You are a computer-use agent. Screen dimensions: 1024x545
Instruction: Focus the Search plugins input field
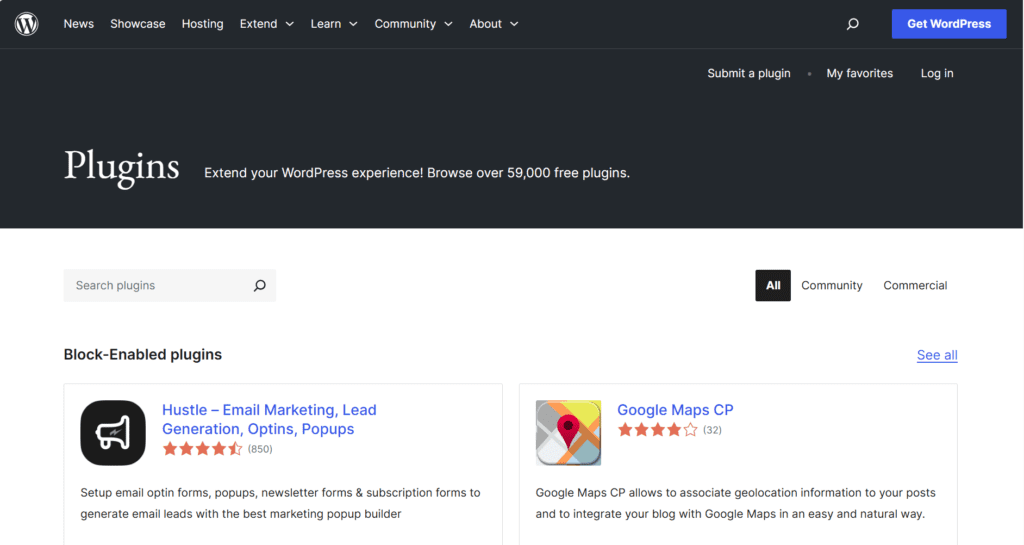point(170,285)
